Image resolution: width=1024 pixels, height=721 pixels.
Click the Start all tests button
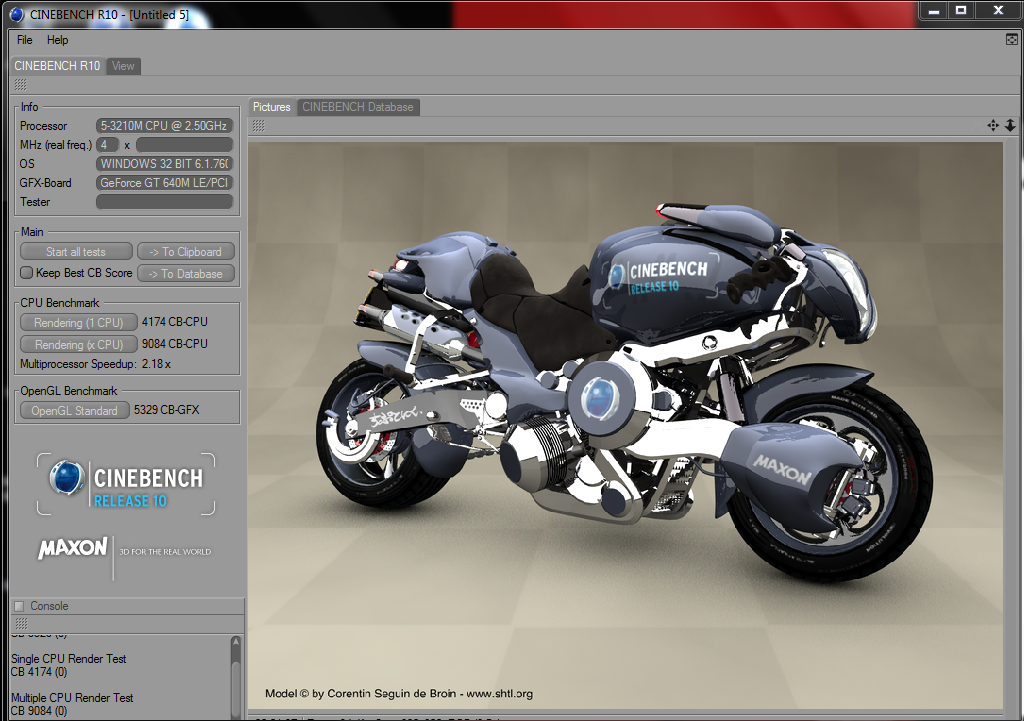tap(76, 251)
